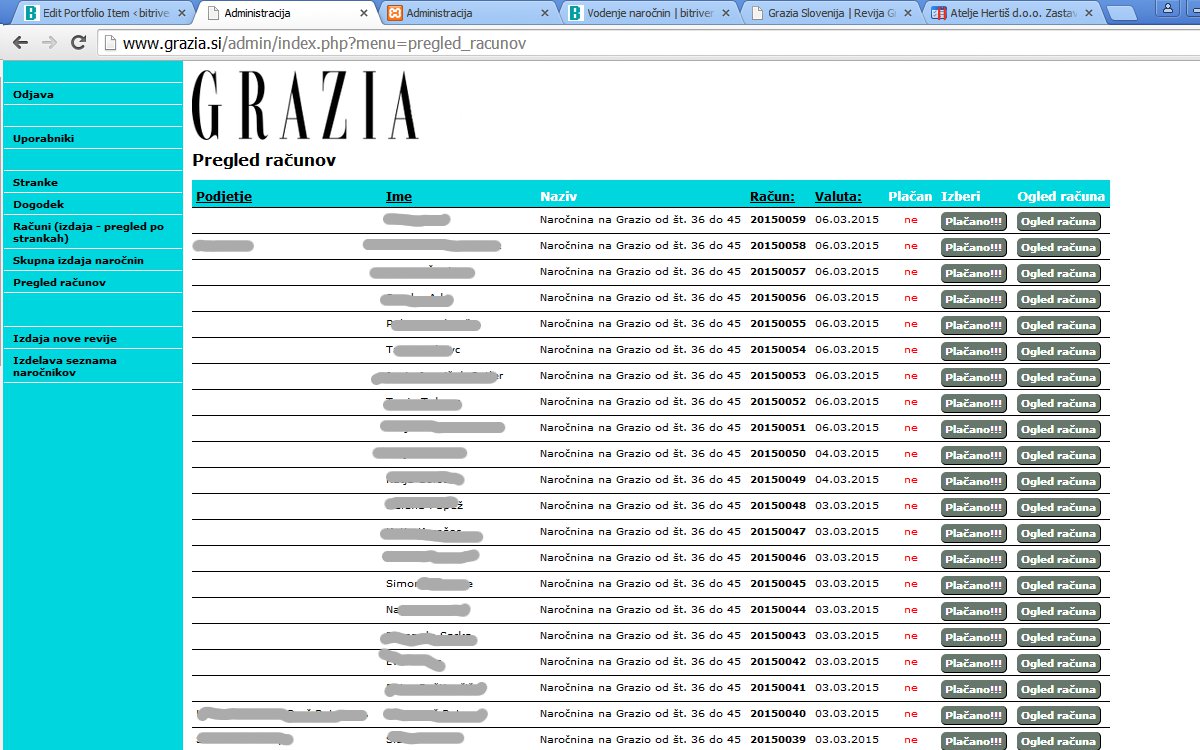
Task: Sort by the 'Valuta:' column header
Action: 838,197
